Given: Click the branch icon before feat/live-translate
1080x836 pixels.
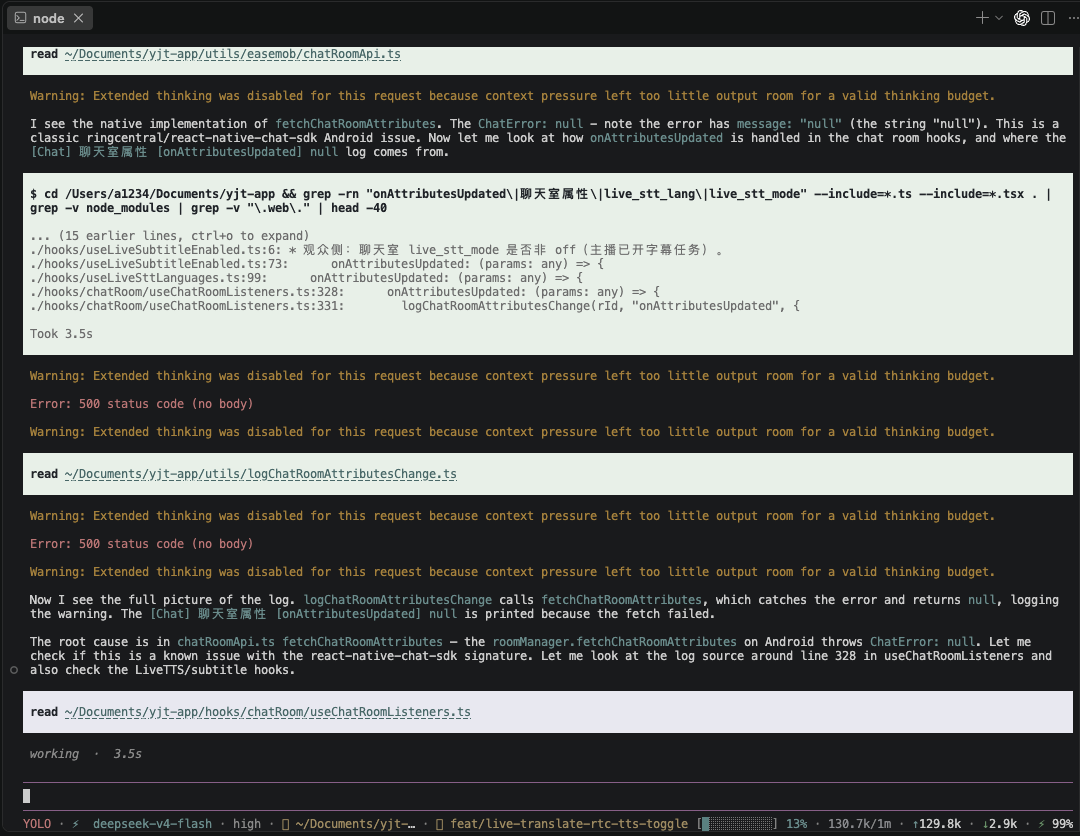Looking at the screenshot, I should [439, 824].
